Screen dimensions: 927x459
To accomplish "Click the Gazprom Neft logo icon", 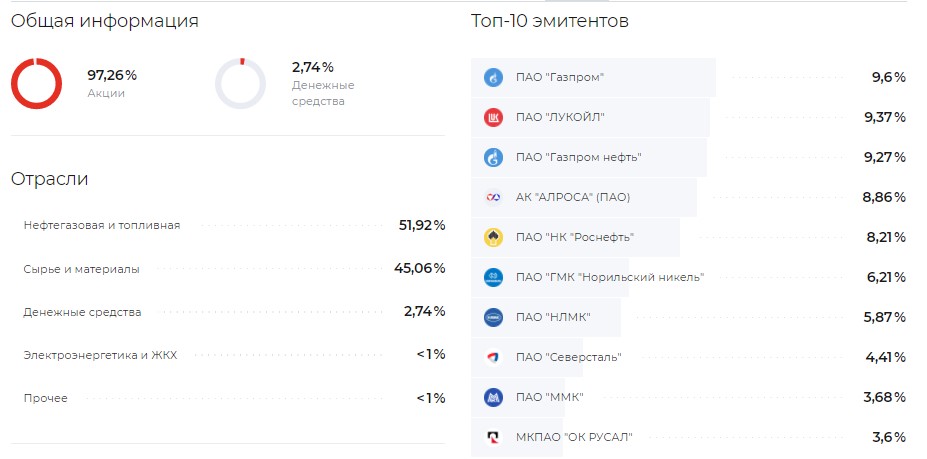I will (x=493, y=157).
